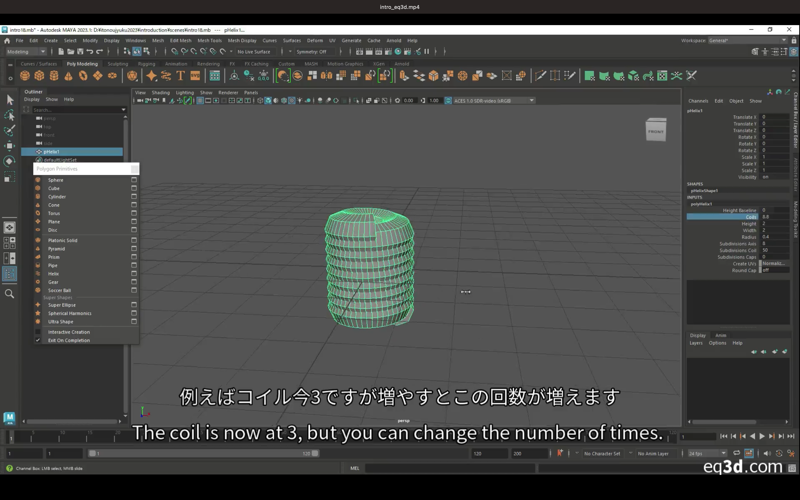Click the Bevel cube shelf icon

click(x=433, y=76)
